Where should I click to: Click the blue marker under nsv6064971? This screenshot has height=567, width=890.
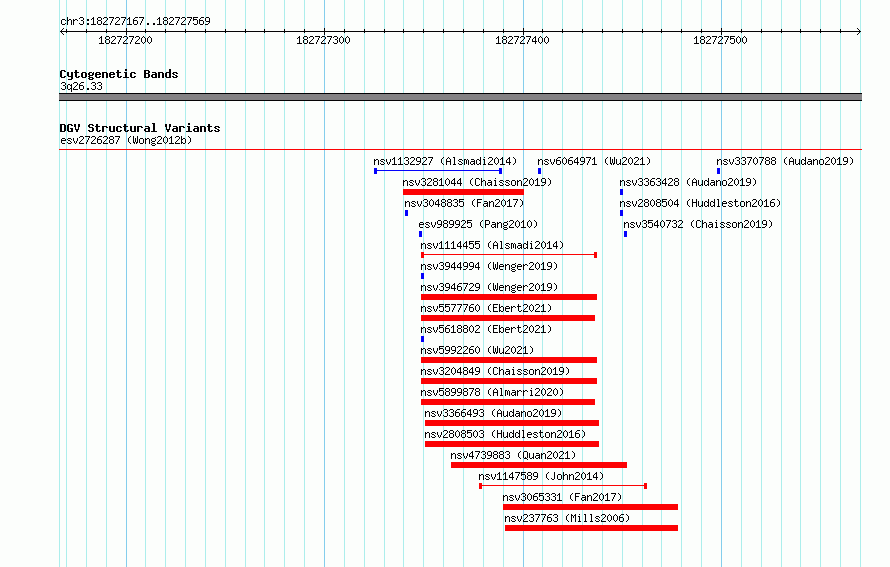pos(539,171)
